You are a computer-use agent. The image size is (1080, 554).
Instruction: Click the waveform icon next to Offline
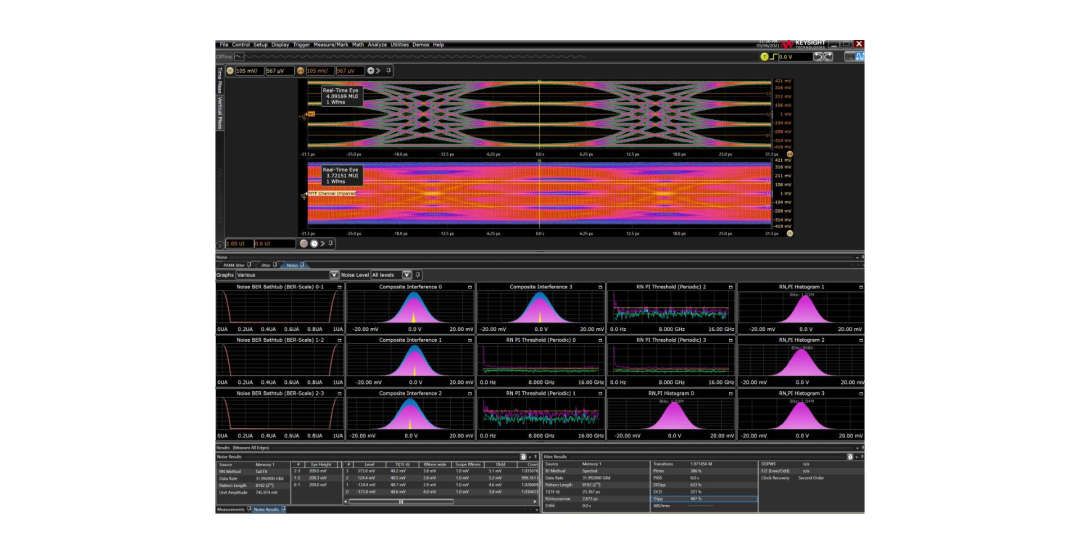(239, 57)
